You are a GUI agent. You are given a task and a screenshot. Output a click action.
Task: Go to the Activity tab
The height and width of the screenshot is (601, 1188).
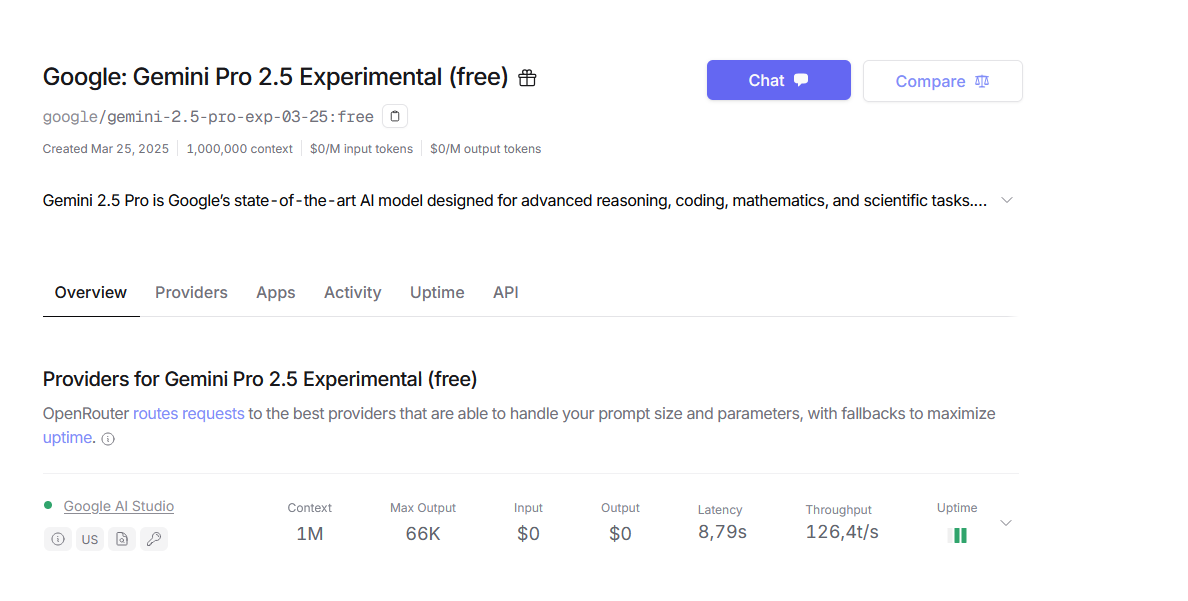[352, 293]
